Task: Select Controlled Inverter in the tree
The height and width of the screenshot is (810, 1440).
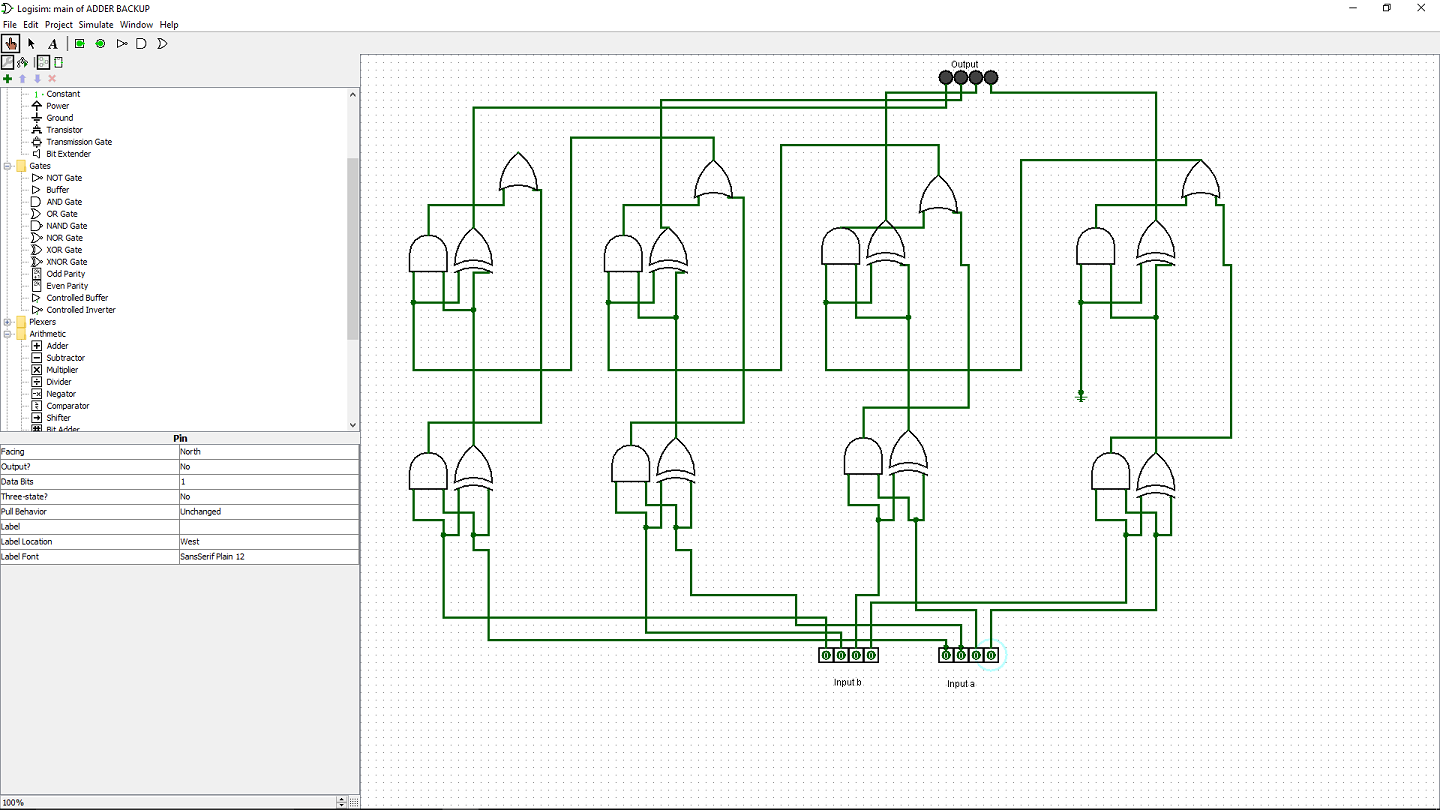Action: tap(81, 310)
